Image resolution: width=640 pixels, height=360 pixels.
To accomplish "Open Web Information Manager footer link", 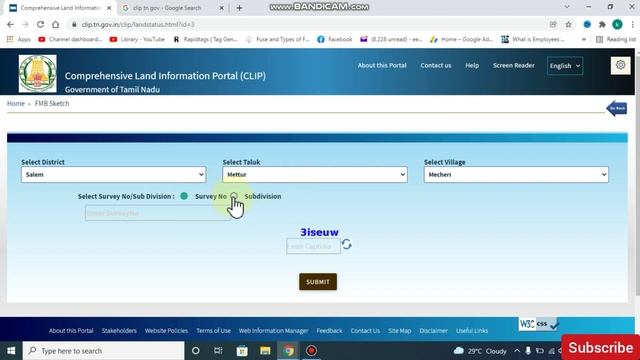I will click(273, 331).
